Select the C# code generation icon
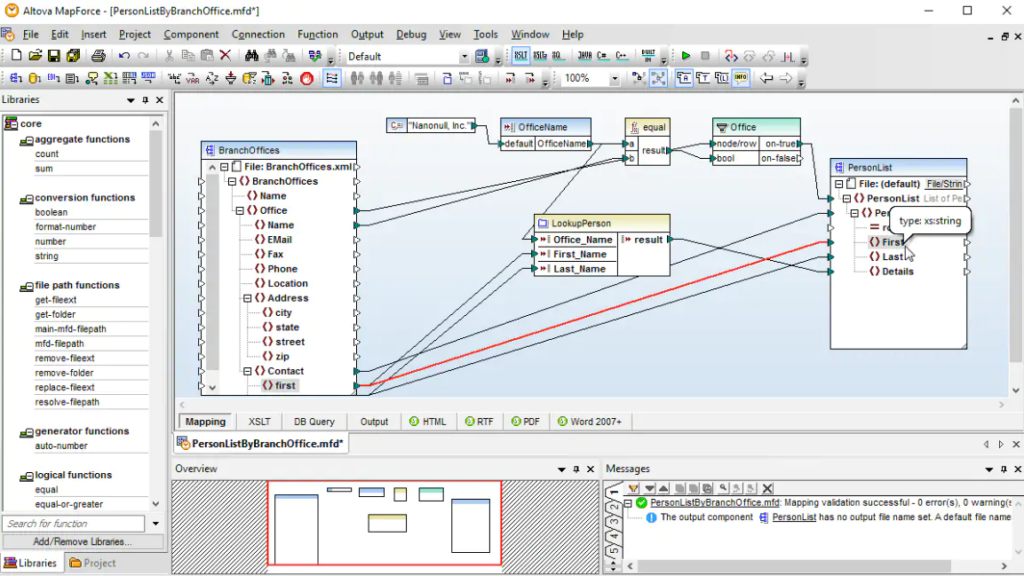1024x576 pixels. point(603,57)
